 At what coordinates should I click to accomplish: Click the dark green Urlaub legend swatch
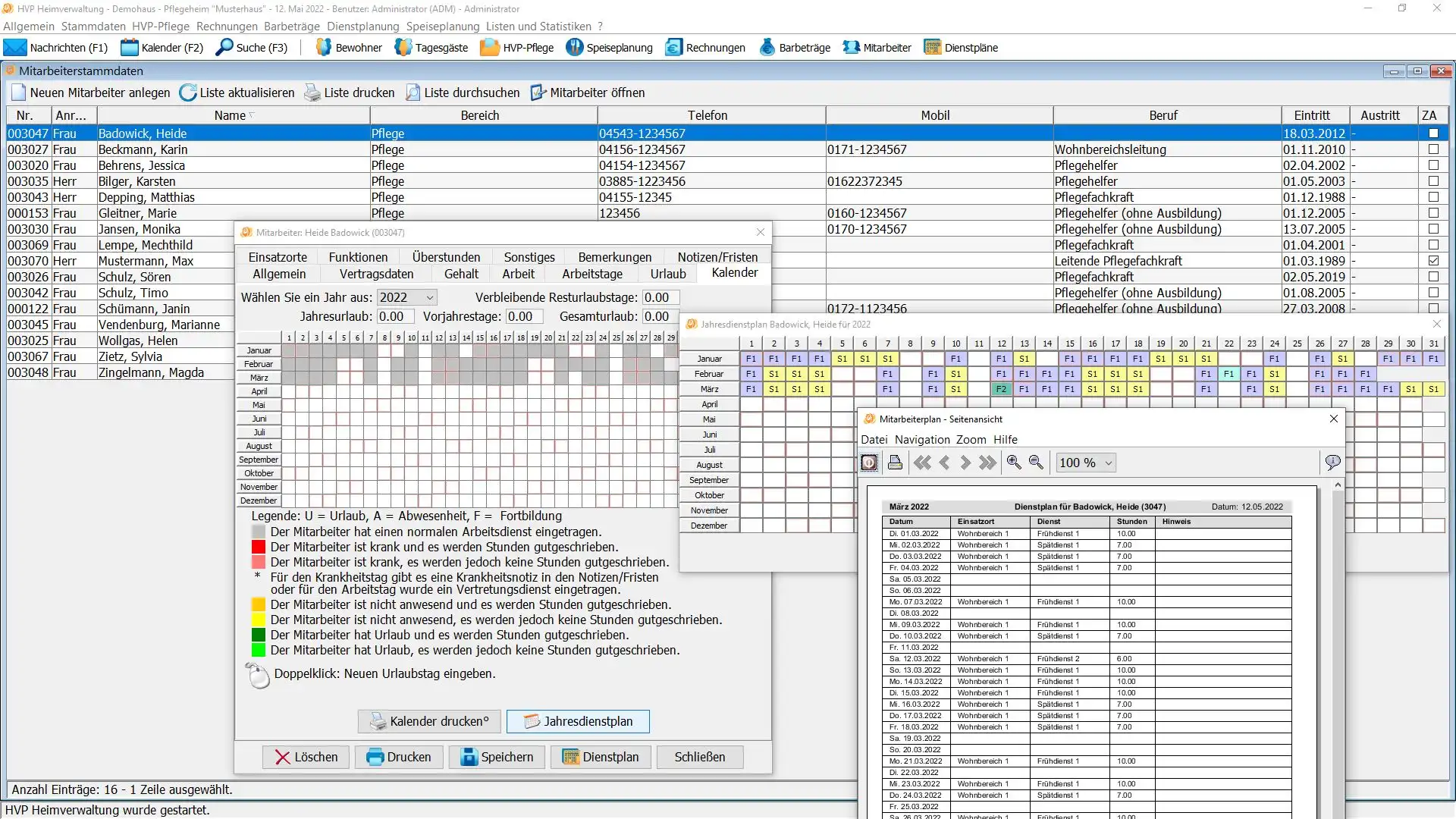tap(259, 635)
